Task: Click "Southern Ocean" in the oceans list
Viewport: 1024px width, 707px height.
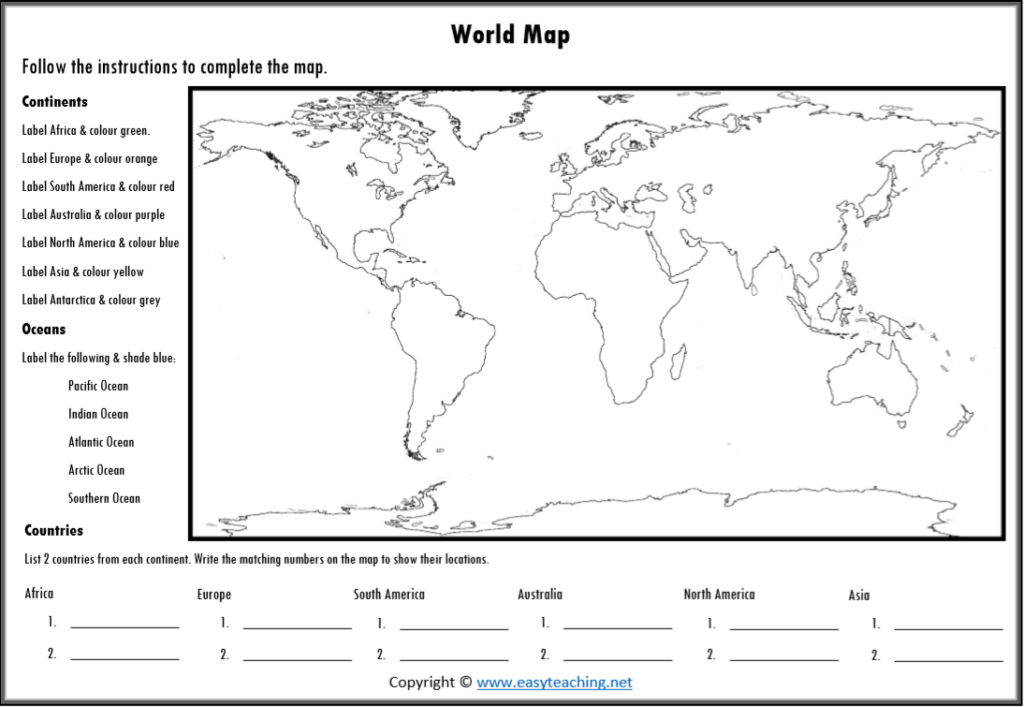Action: 104,498
